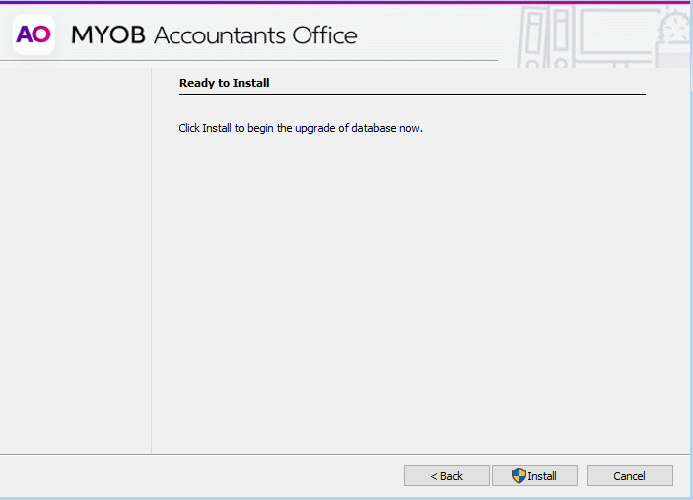
Task: Cancel the installer wizard
Action: point(629,476)
